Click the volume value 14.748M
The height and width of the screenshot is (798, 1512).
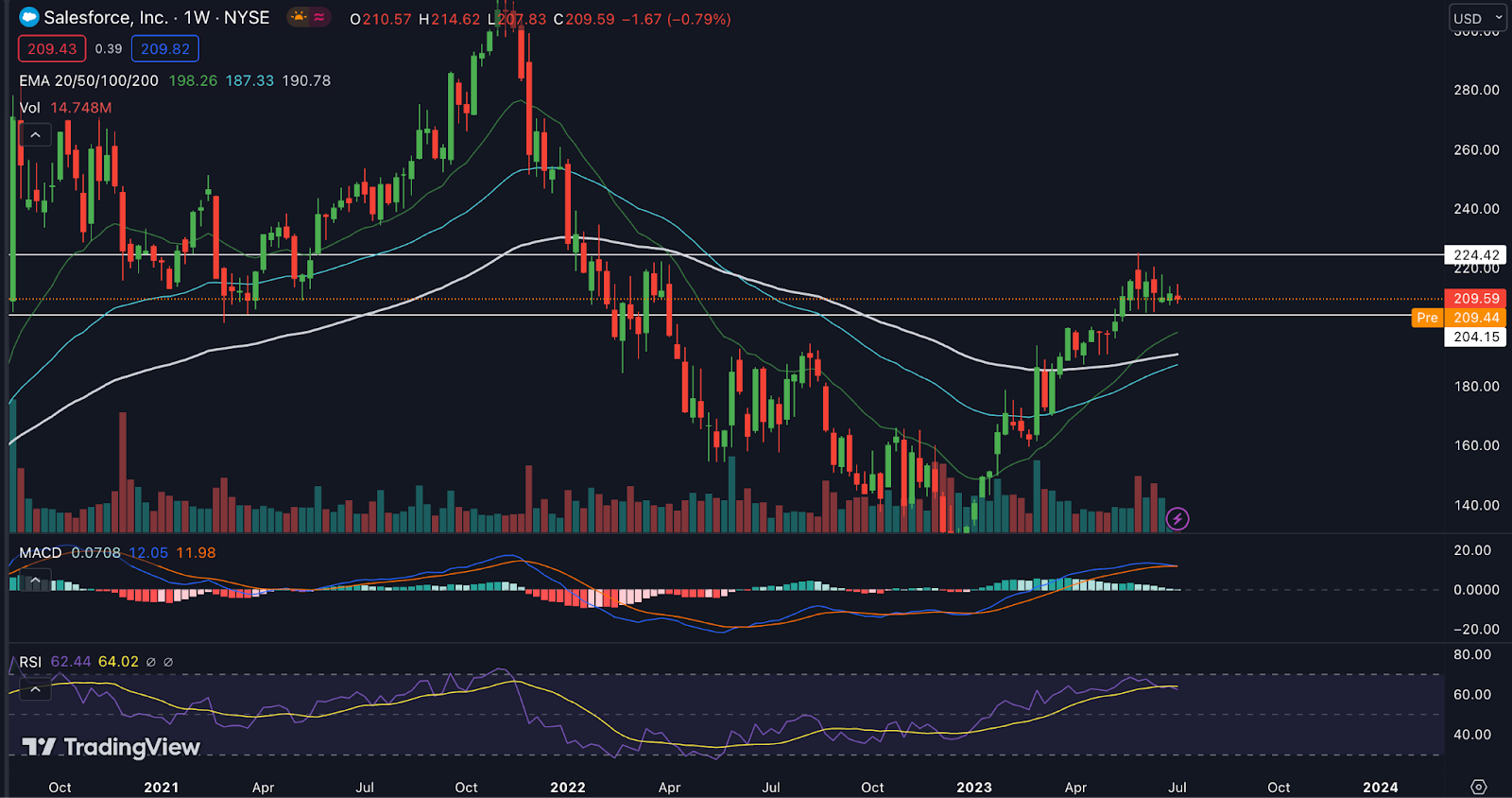coord(80,108)
